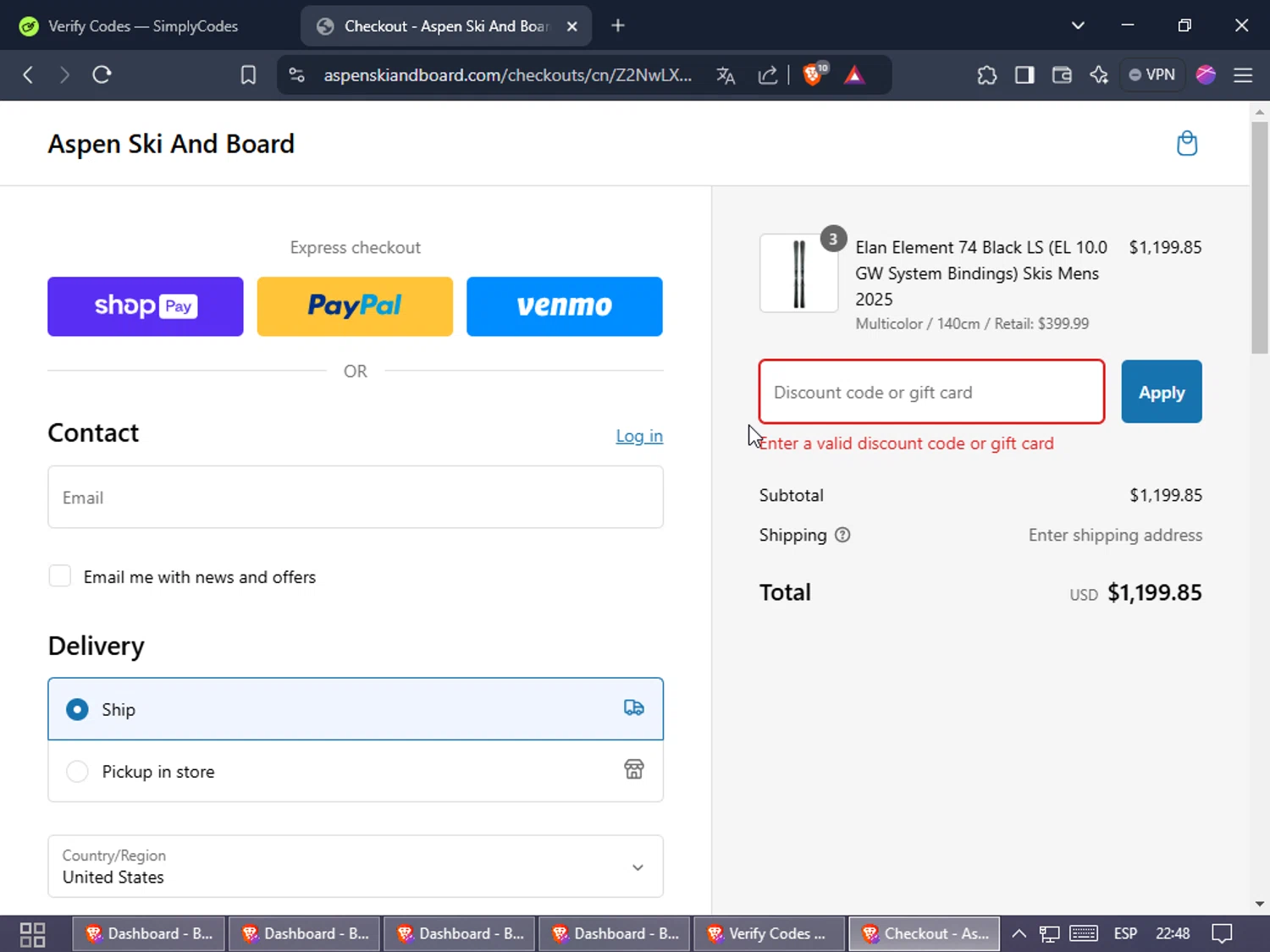Viewport: 1270px width, 952px height.
Task: Choose Venmo express checkout
Action: point(565,306)
